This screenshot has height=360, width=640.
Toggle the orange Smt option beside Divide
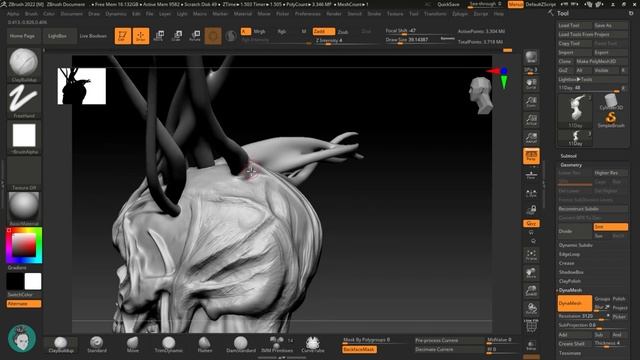(611, 227)
